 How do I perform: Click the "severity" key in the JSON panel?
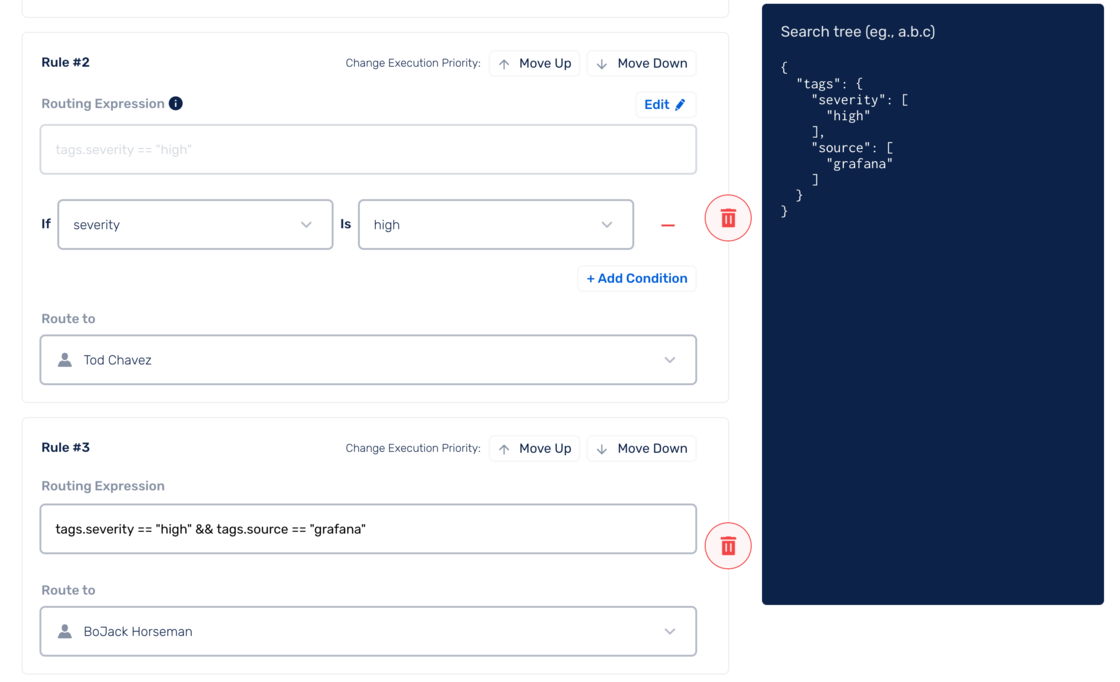[x=848, y=100]
